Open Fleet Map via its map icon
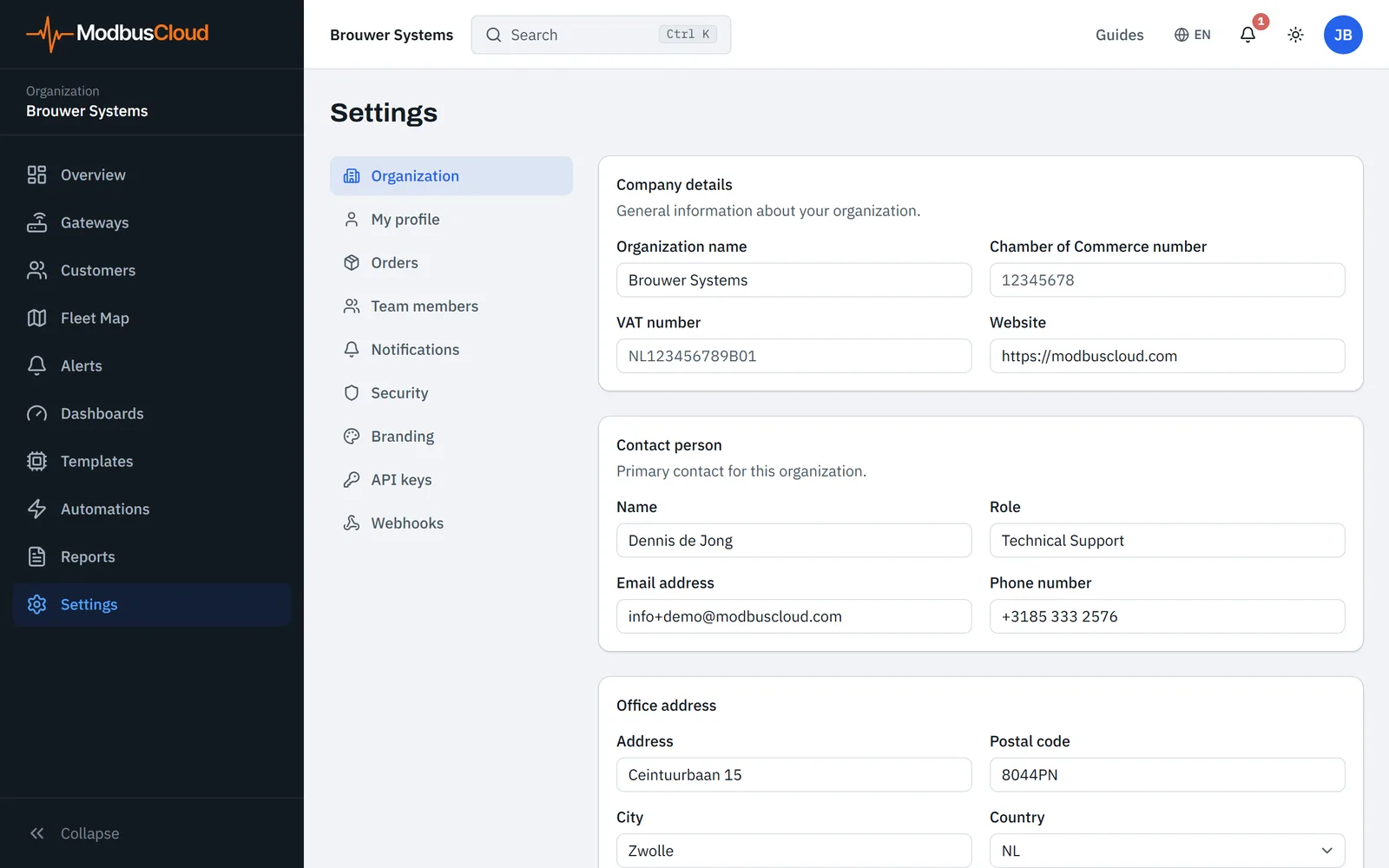 36,318
